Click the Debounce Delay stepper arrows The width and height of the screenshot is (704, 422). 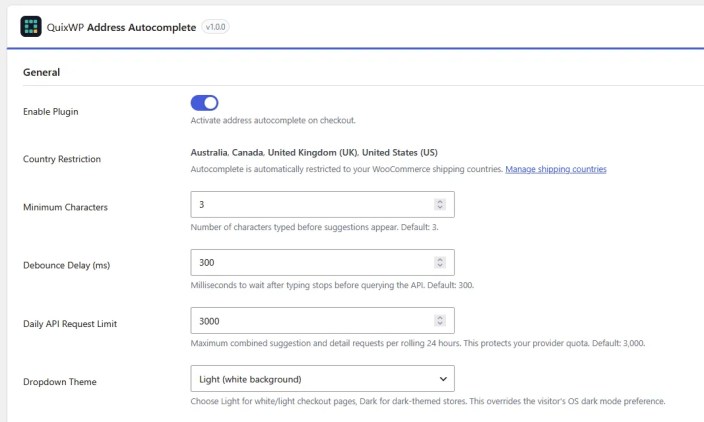[440, 262]
